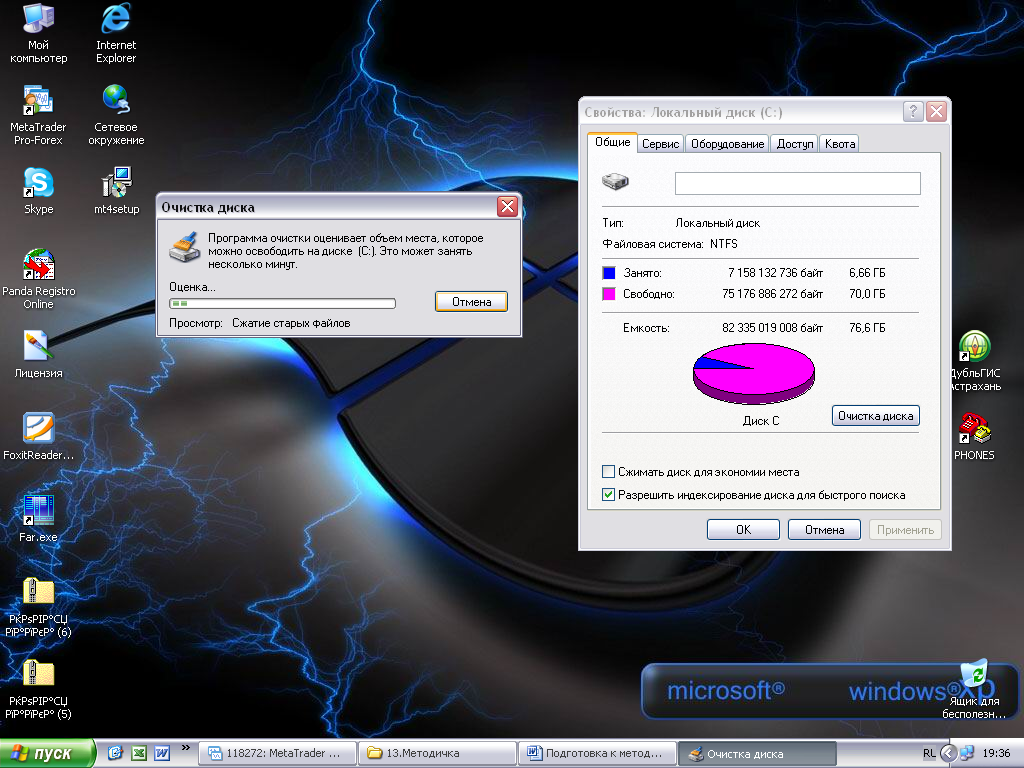1024x768 pixels.
Task: Open the recycle bin icon on desktop
Action: point(974,689)
